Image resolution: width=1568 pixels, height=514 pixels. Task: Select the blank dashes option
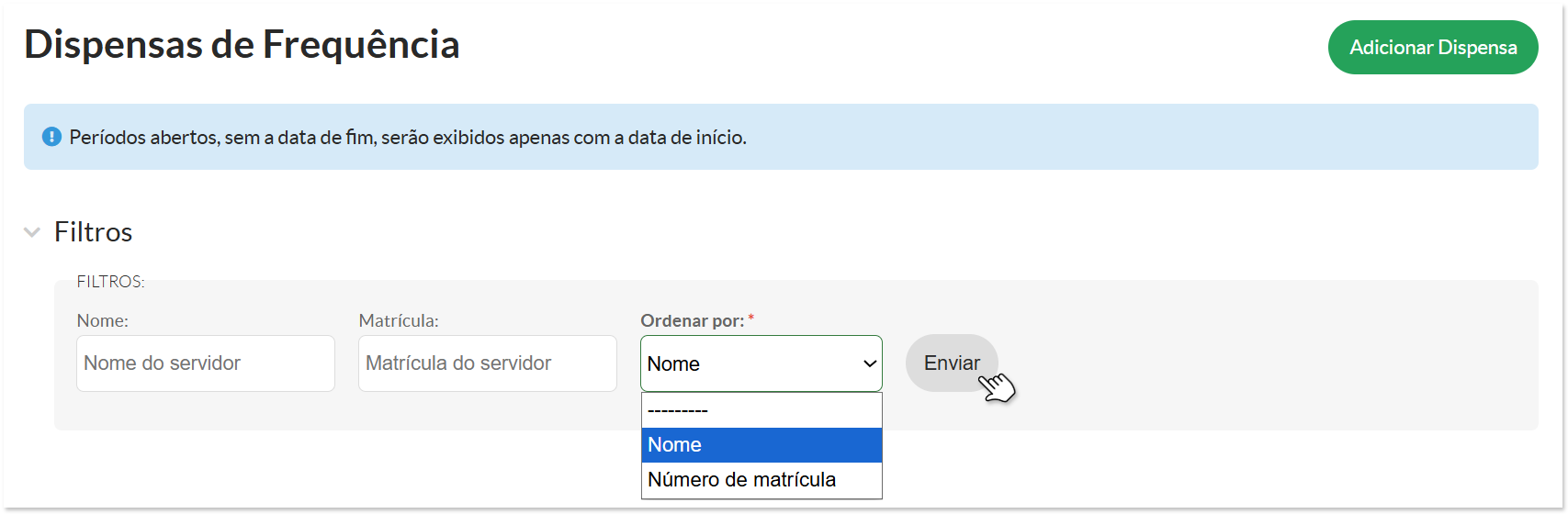761,410
